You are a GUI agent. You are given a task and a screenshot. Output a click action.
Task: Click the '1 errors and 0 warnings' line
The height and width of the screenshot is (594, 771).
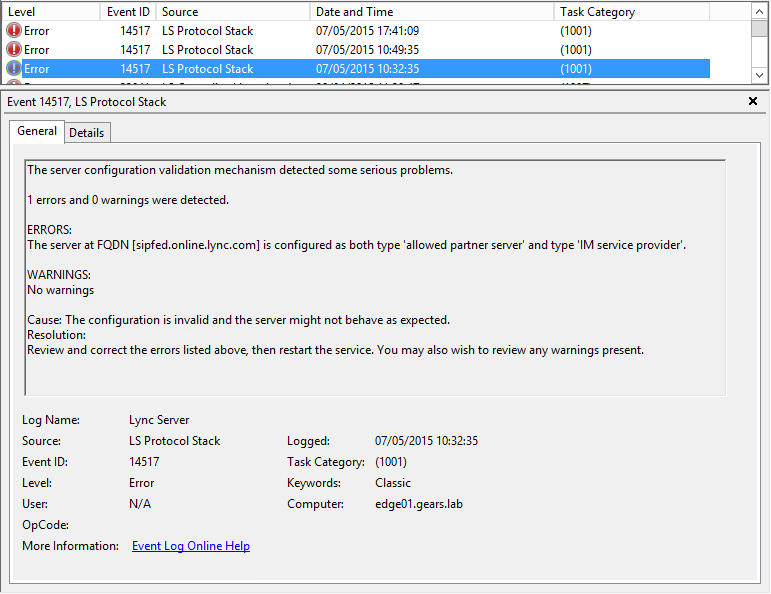(x=128, y=200)
